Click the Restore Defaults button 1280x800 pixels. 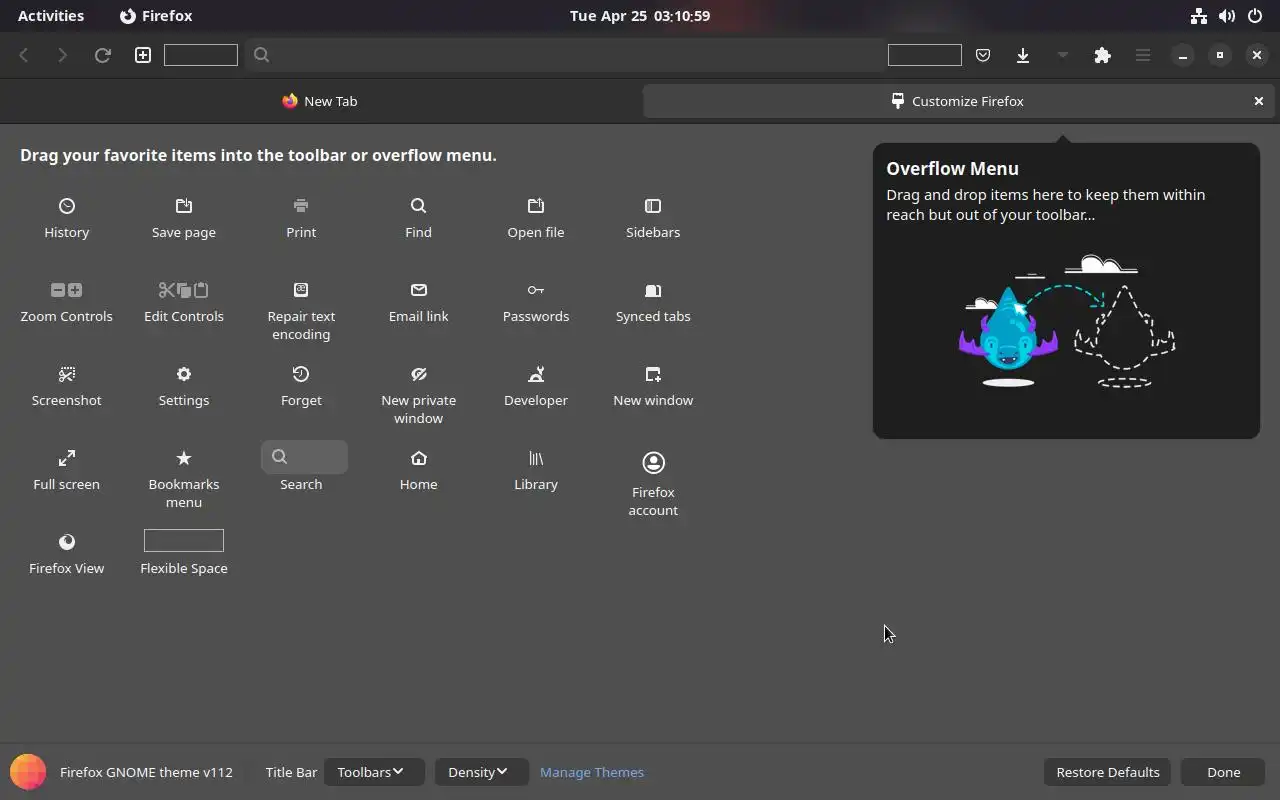[1108, 772]
